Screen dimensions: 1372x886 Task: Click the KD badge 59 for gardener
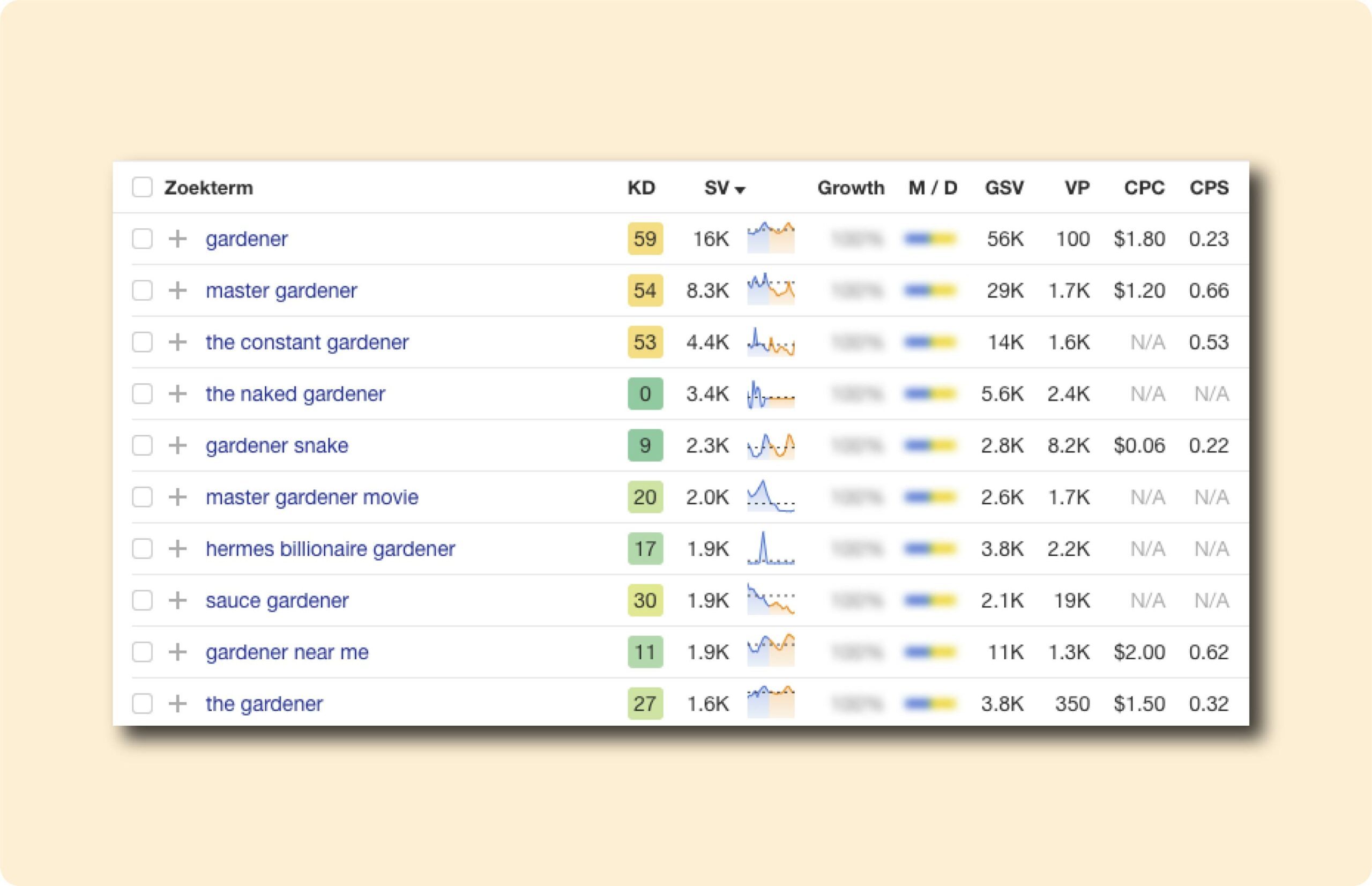tap(644, 239)
